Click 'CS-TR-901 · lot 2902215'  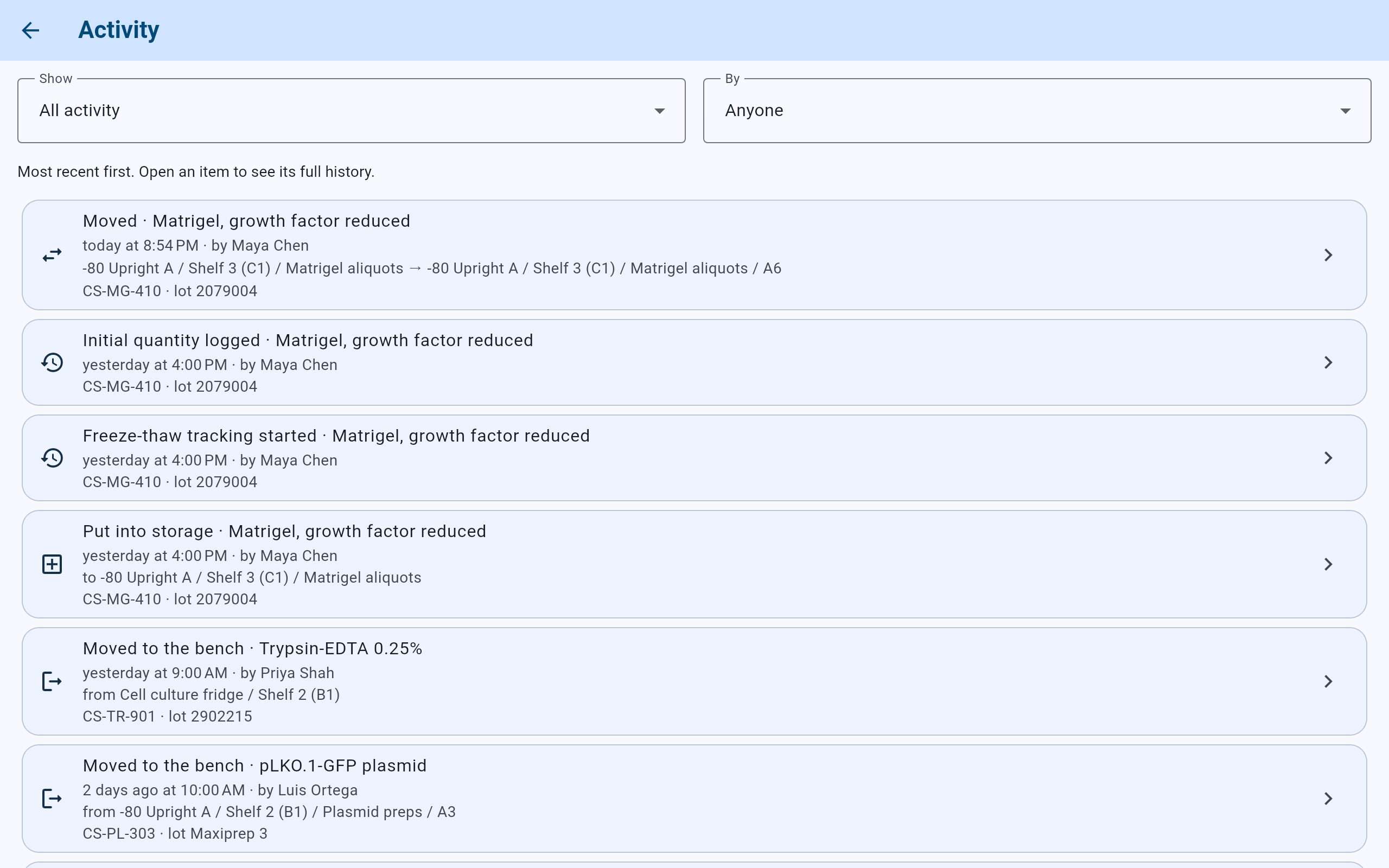point(168,717)
